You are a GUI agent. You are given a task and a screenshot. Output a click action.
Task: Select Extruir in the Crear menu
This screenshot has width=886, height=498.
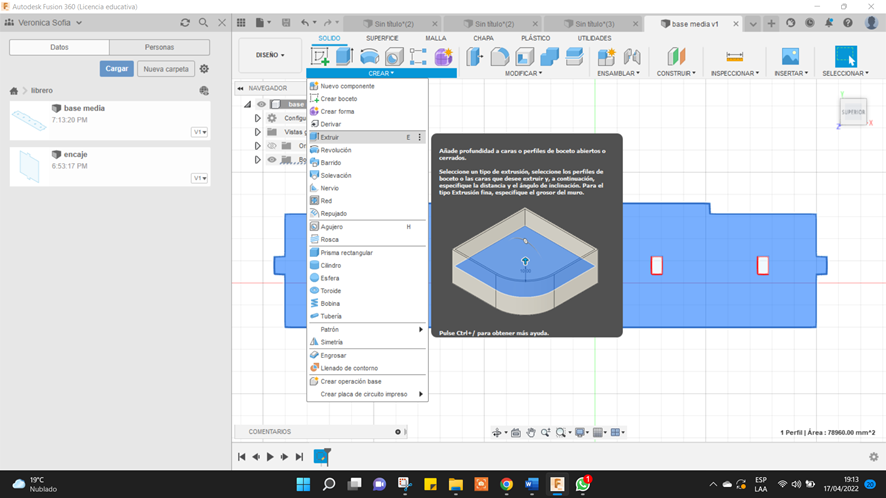330,137
